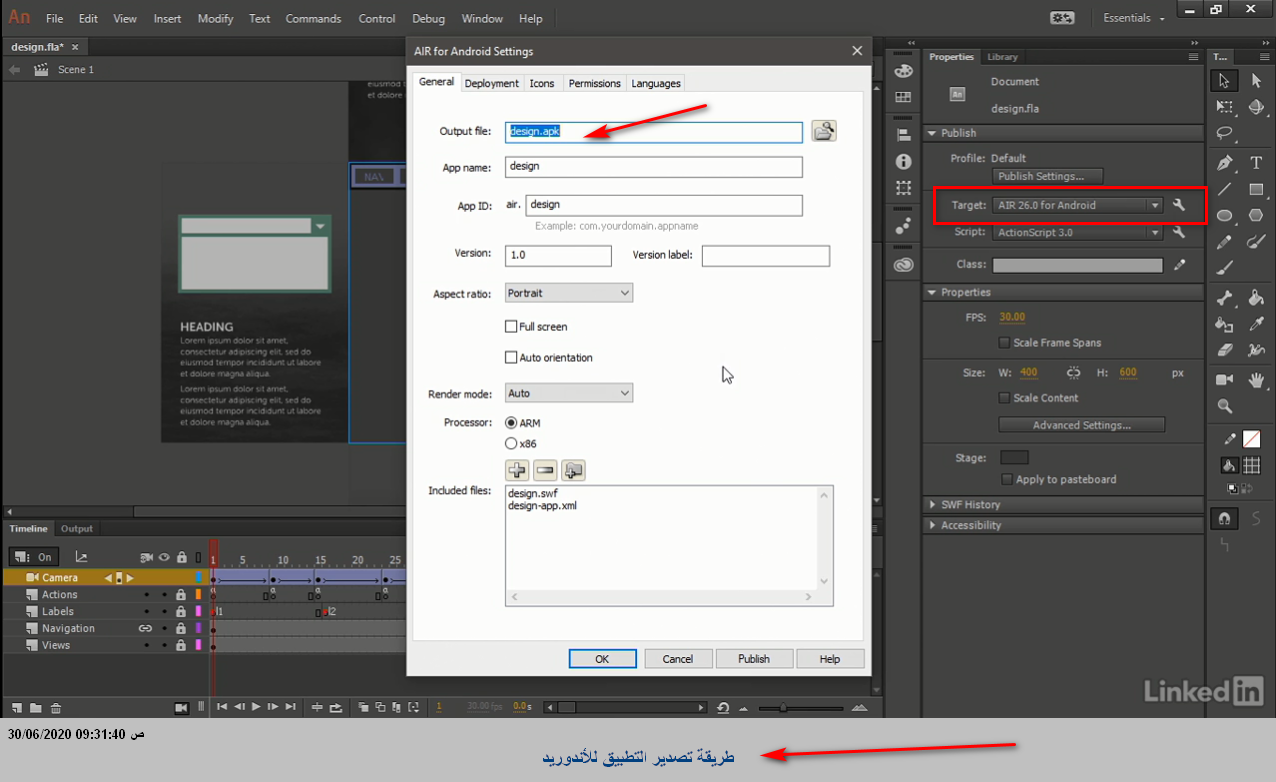Screen dimensions: 1276x782
Task: Open the Essentials workspace dropdown
Action: 1134,18
